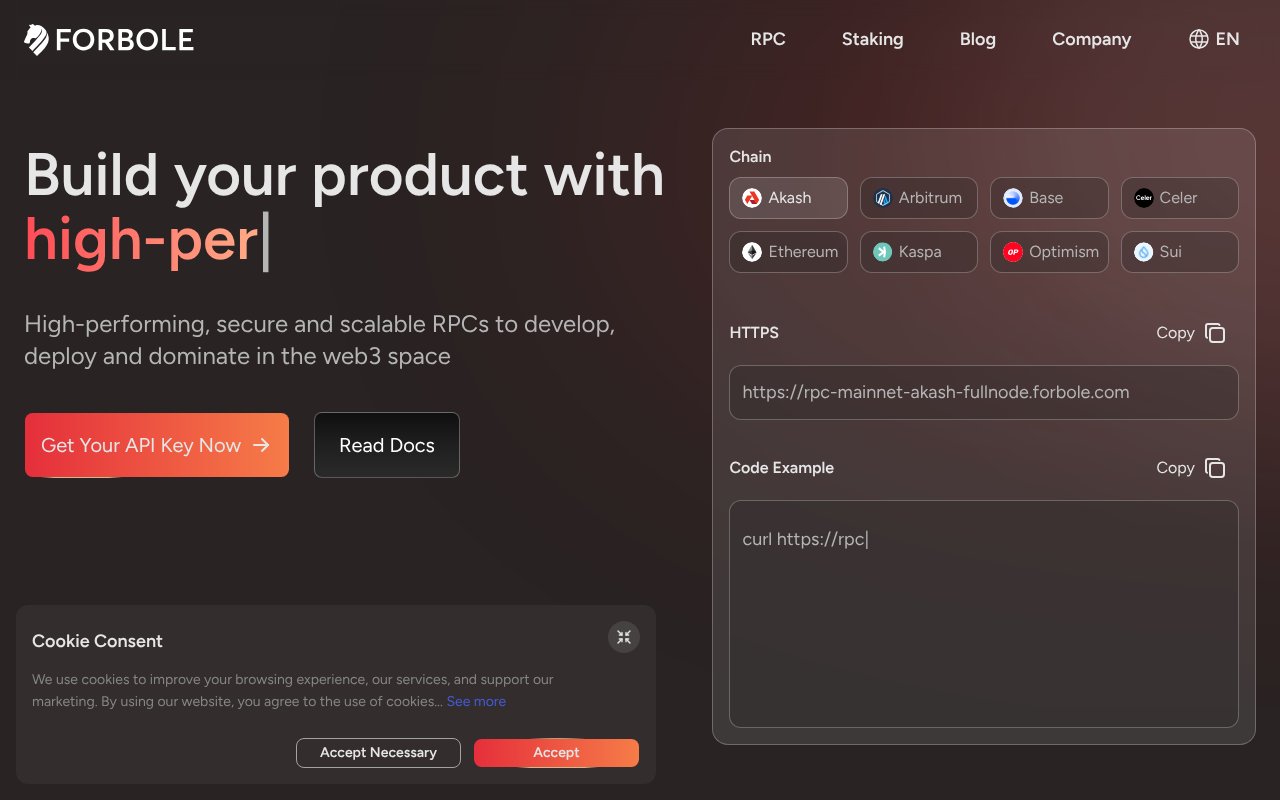Copy the HTTPS endpoint using copy icon
The height and width of the screenshot is (800, 1280).
(x=1215, y=332)
